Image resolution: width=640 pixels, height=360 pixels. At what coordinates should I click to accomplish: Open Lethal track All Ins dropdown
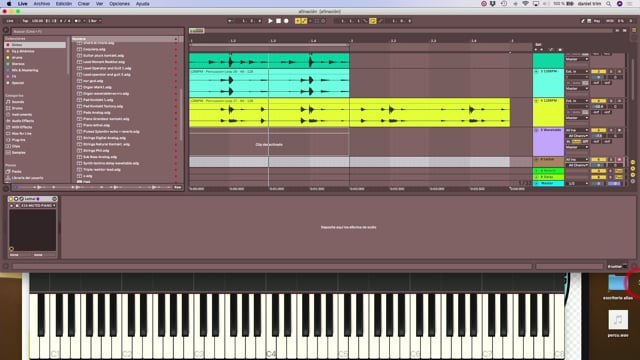click(577, 160)
